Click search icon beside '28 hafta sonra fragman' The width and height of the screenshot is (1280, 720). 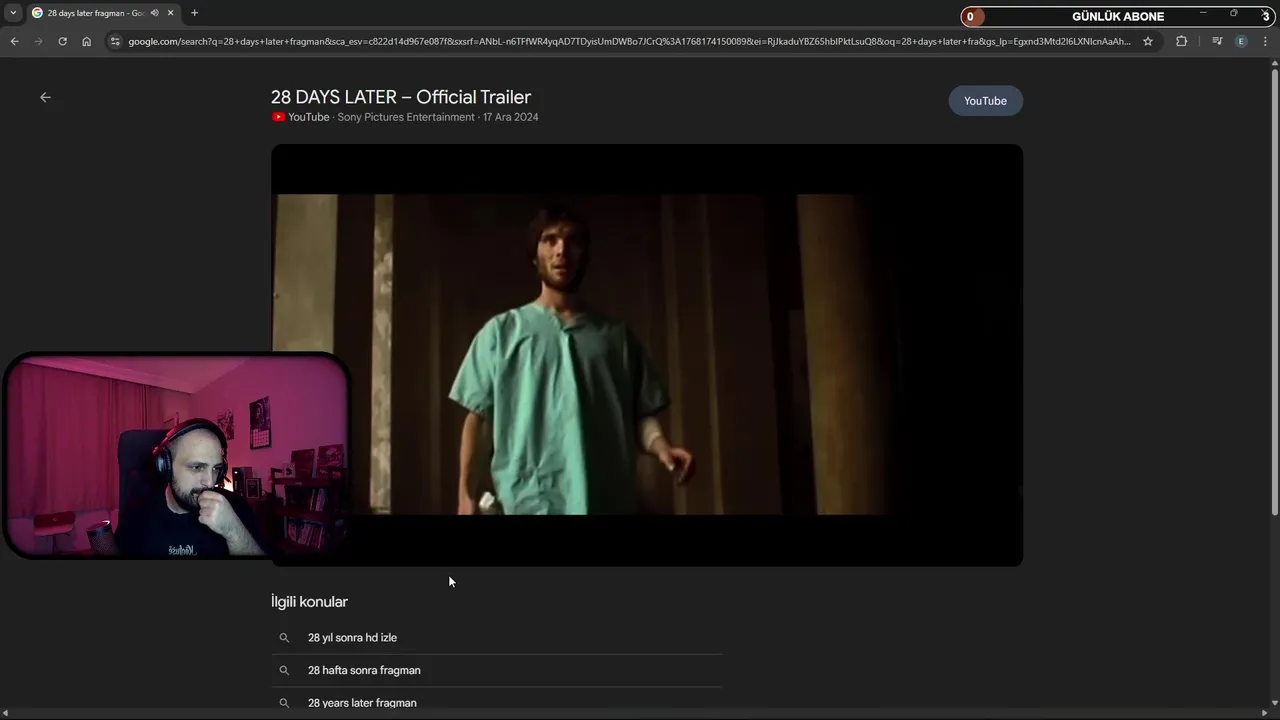pos(284,670)
